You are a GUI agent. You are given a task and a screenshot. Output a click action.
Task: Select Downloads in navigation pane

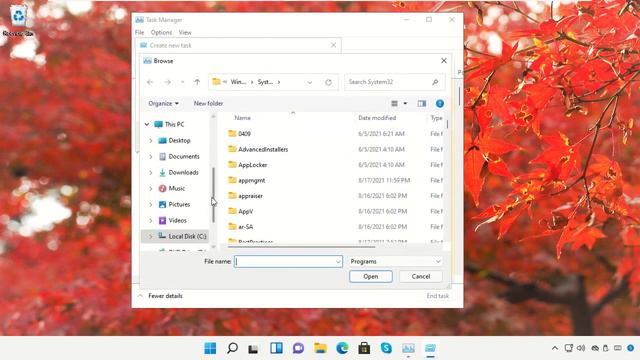coord(183,173)
